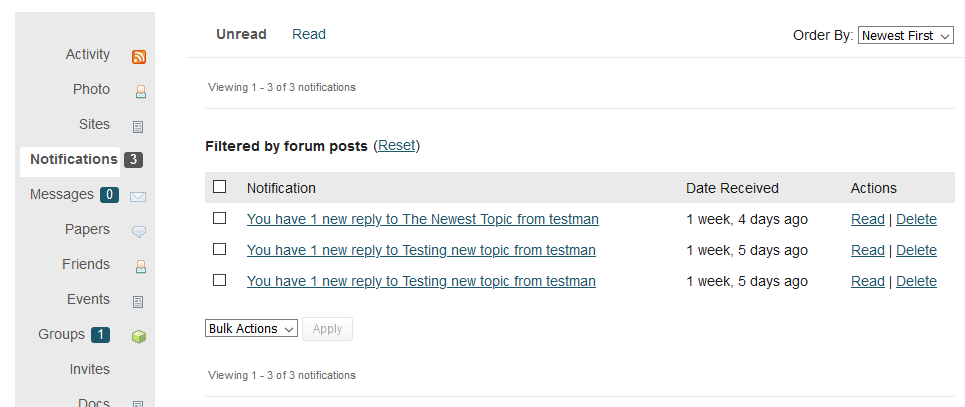
Task: Tick the checkbox for The Newest Topic notification
Action: pyautogui.click(x=219, y=218)
